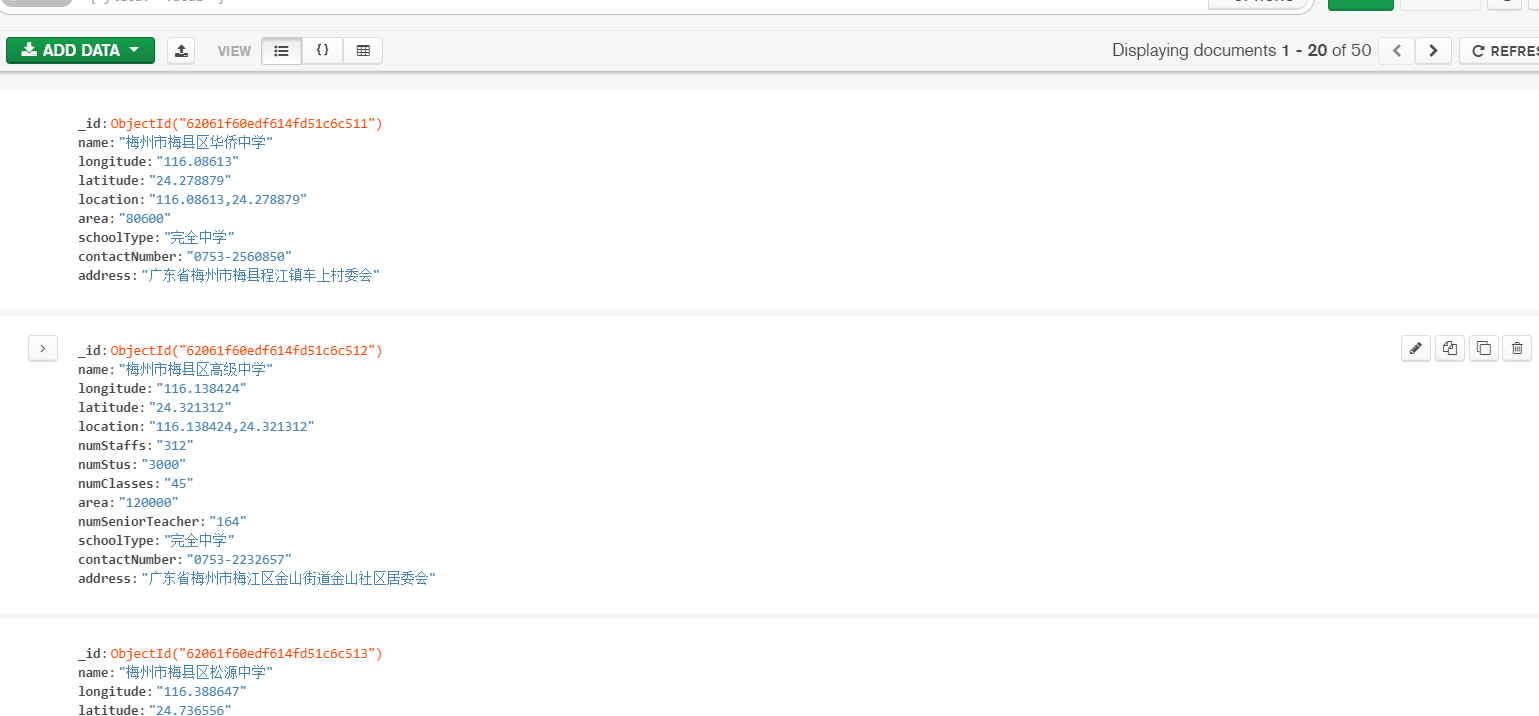
Task: Switch to list view
Action: click(x=282, y=51)
